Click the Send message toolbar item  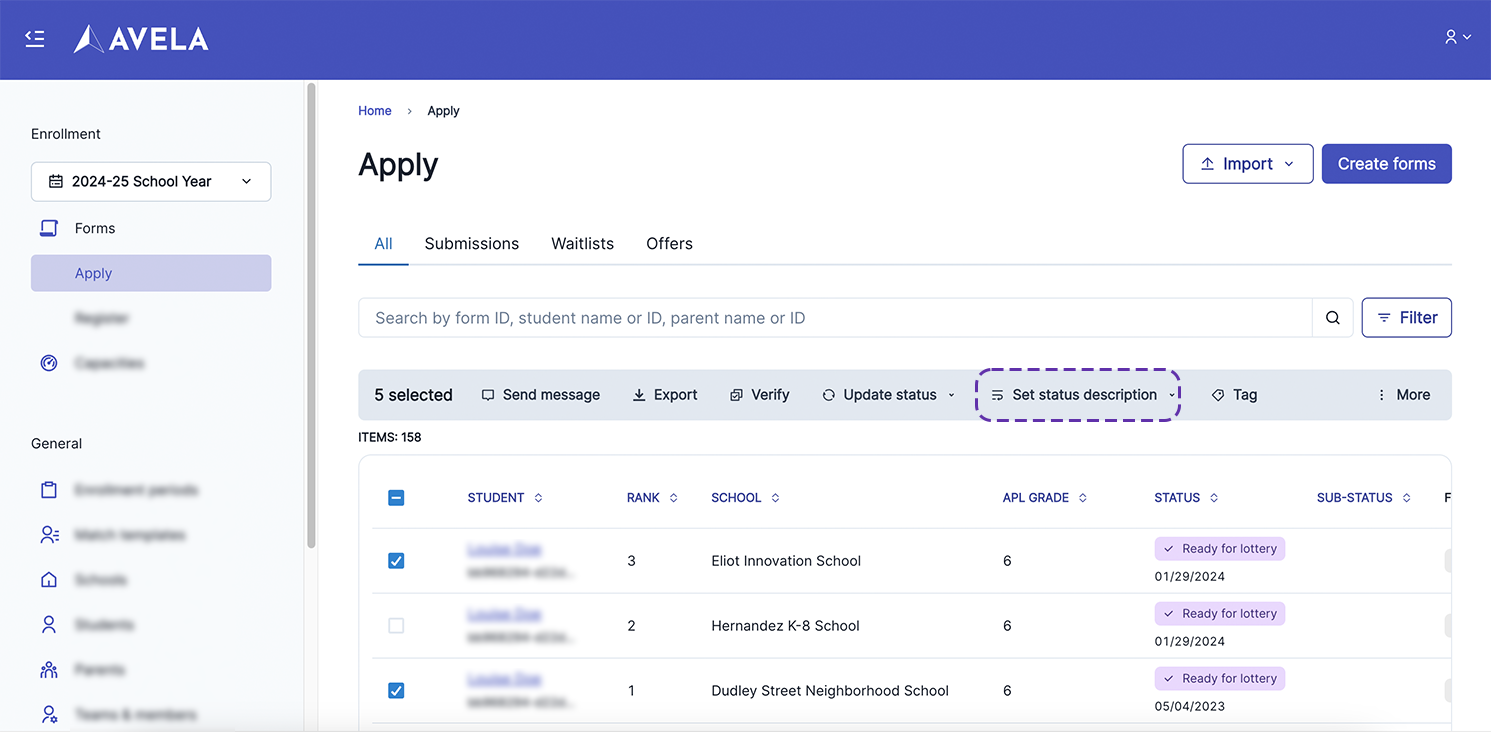tap(541, 395)
